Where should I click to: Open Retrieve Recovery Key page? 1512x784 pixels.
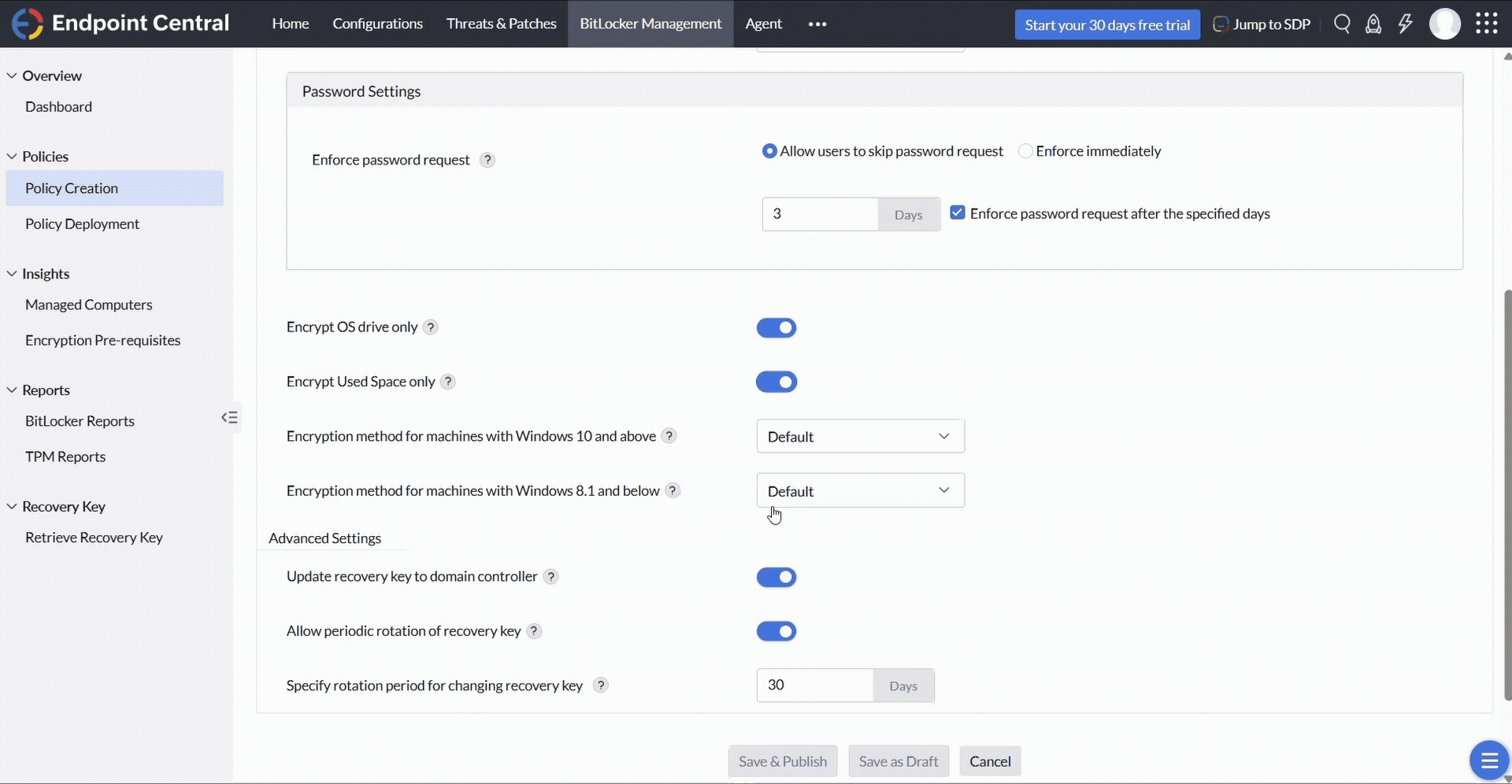point(94,538)
